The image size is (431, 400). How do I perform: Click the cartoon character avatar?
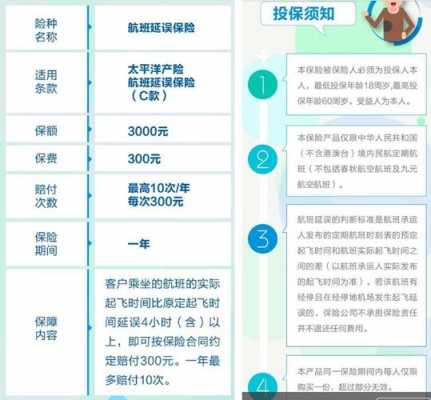(x=394, y=21)
